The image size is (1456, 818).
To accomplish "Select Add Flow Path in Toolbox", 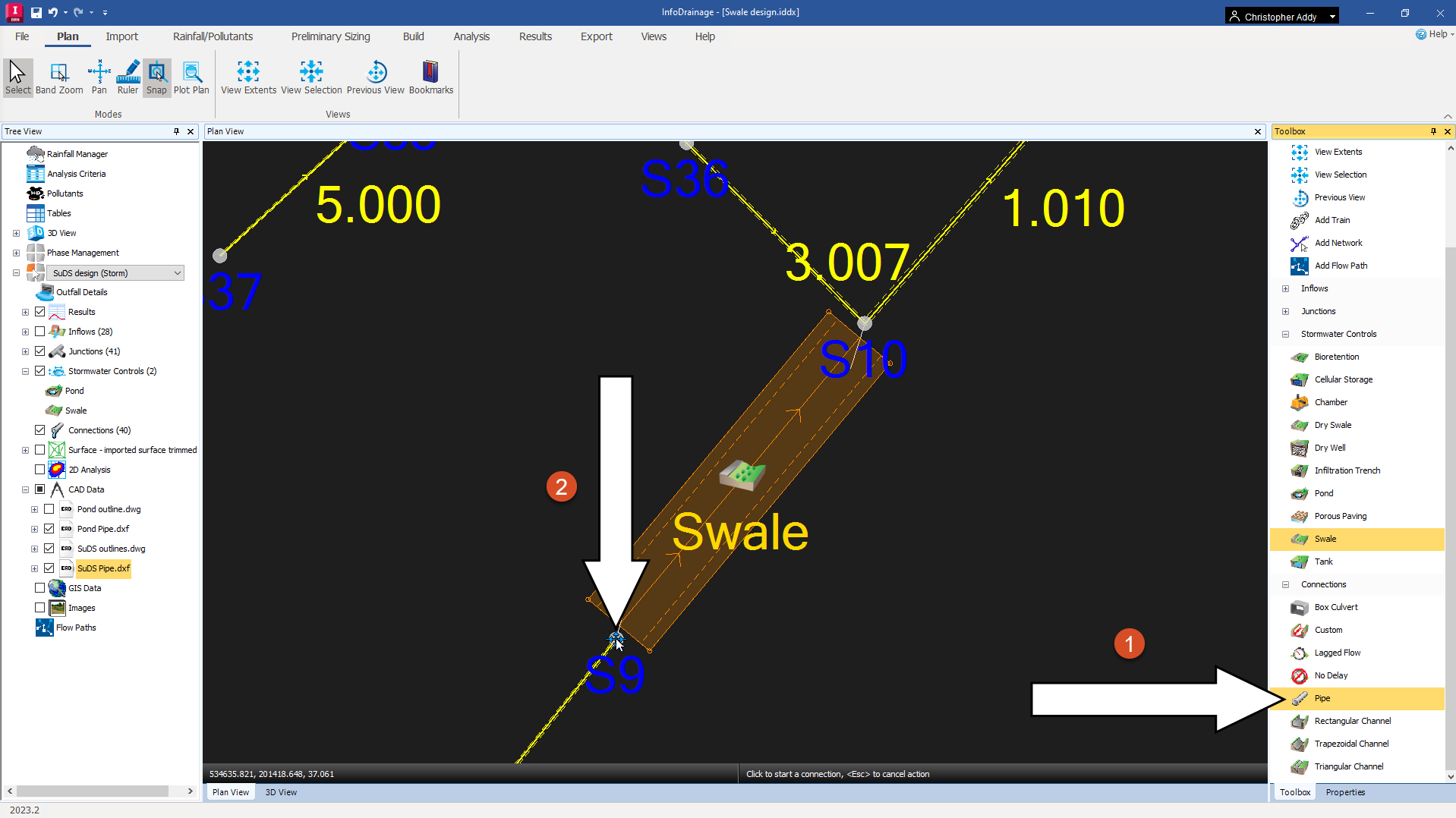I will click(1340, 266).
